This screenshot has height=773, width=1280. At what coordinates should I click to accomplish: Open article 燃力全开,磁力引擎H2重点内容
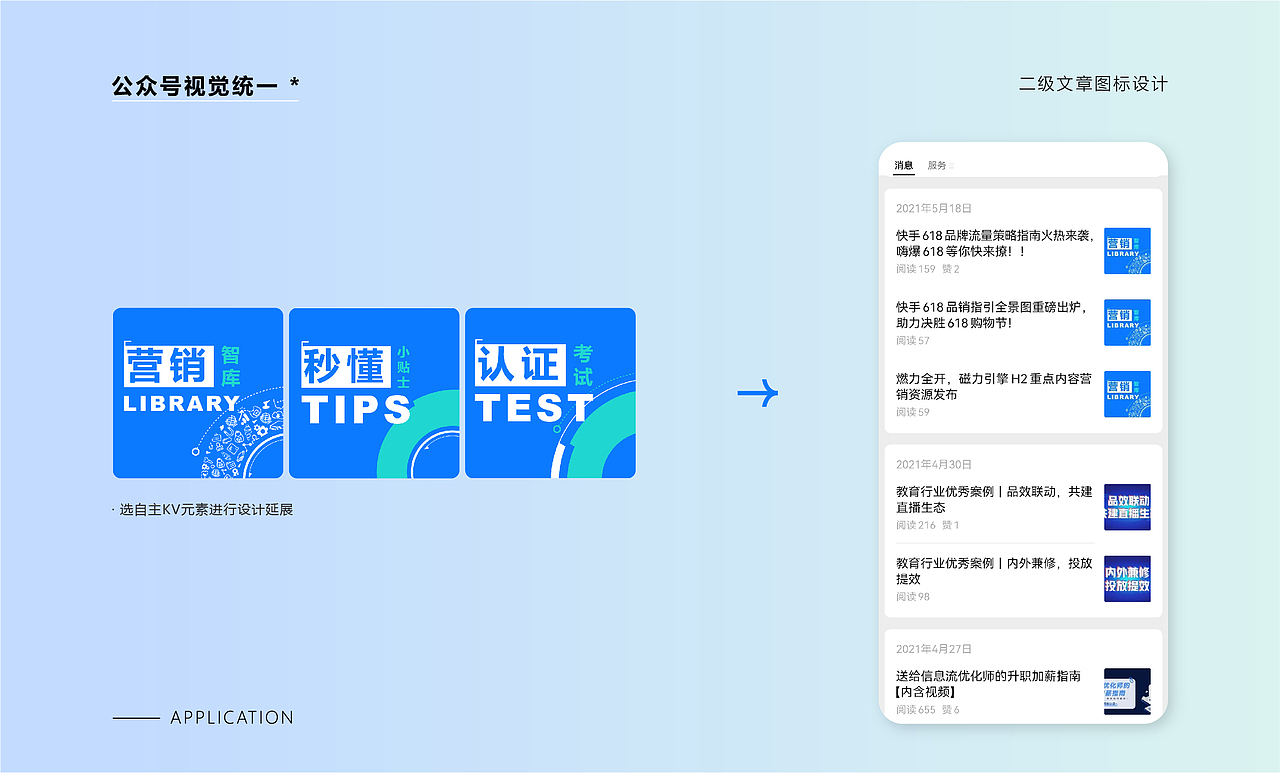(x=994, y=386)
